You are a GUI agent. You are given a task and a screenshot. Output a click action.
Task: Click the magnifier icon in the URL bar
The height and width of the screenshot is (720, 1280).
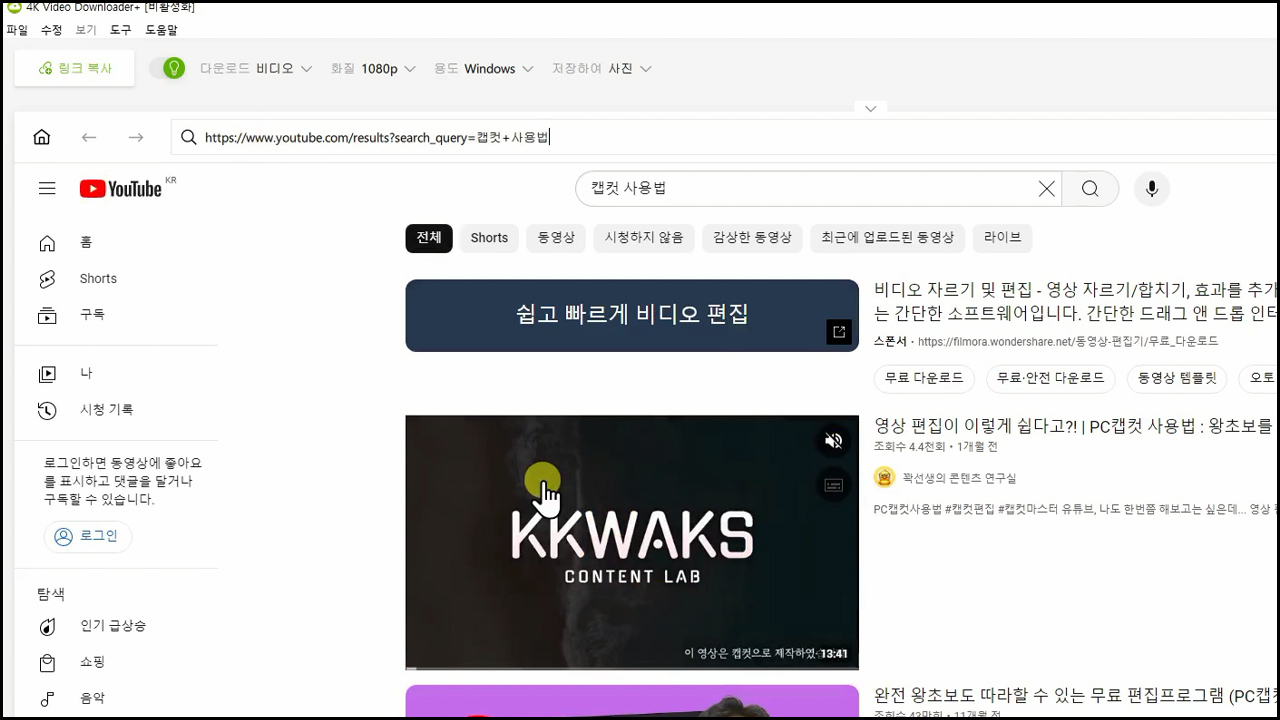pyautogui.click(x=188, y=137)
